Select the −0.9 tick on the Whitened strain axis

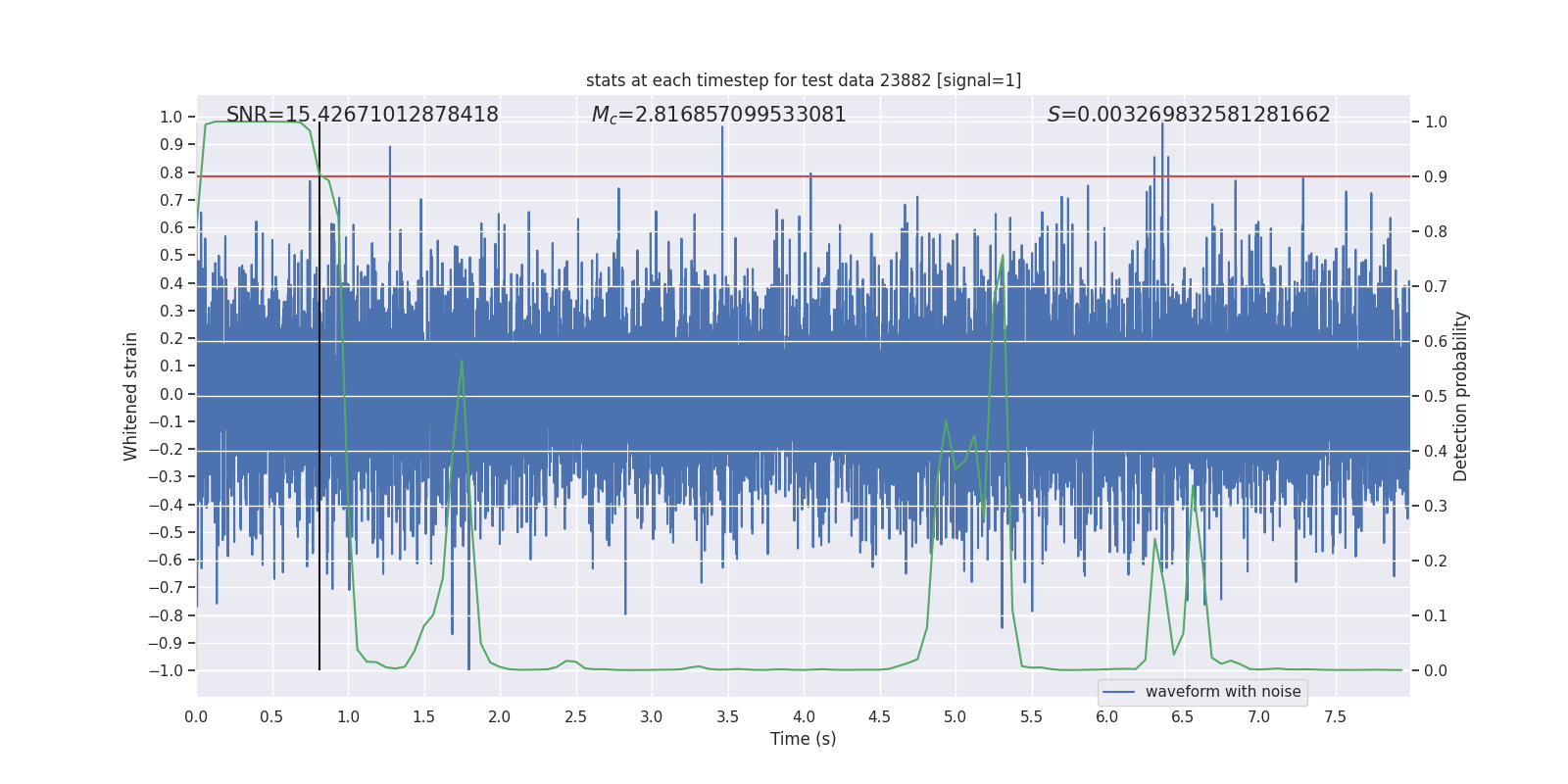pos(166,643)
